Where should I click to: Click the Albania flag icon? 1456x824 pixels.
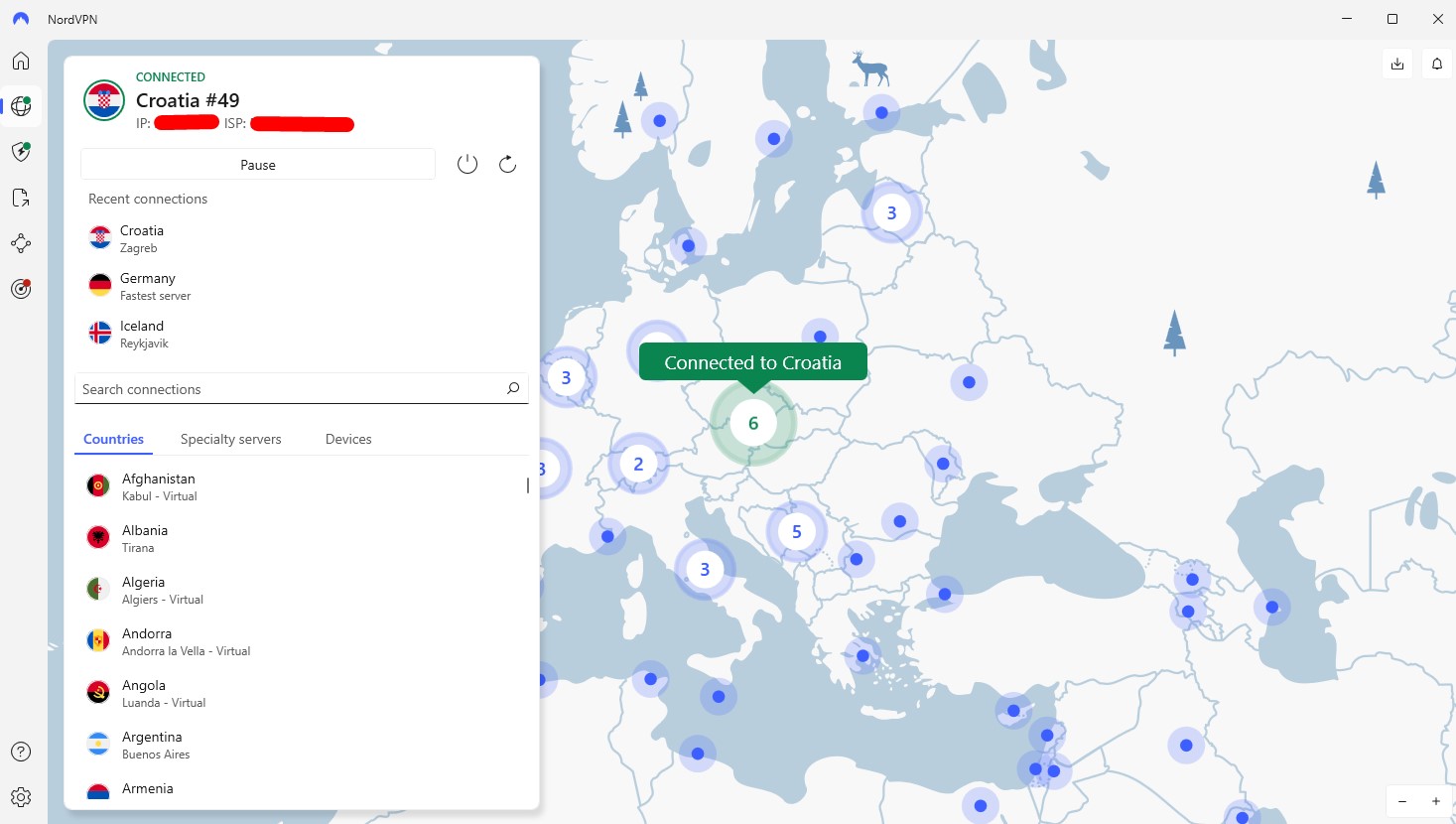[x=98, y=538]
